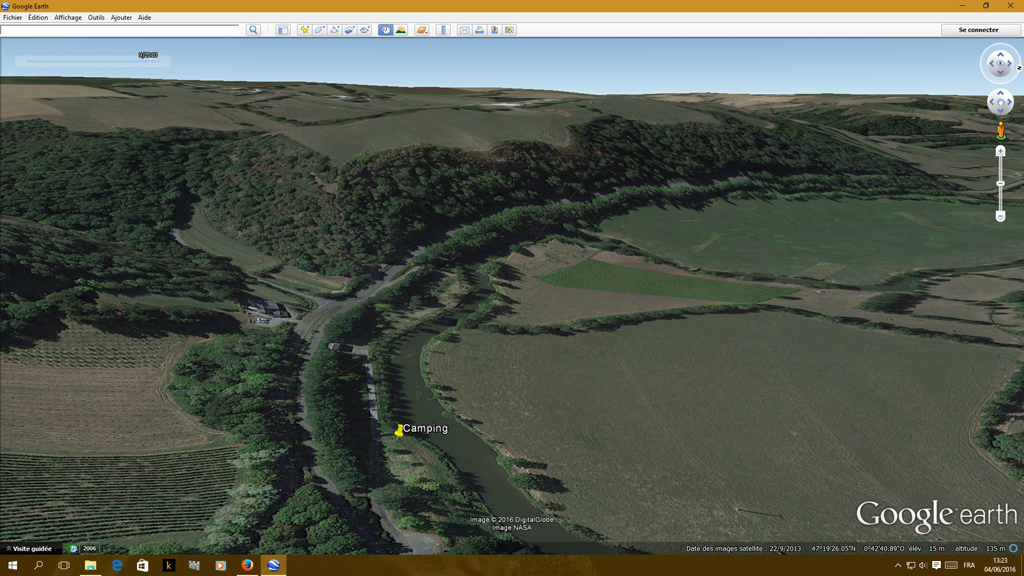Click the Save Image icon

point(494,30)
